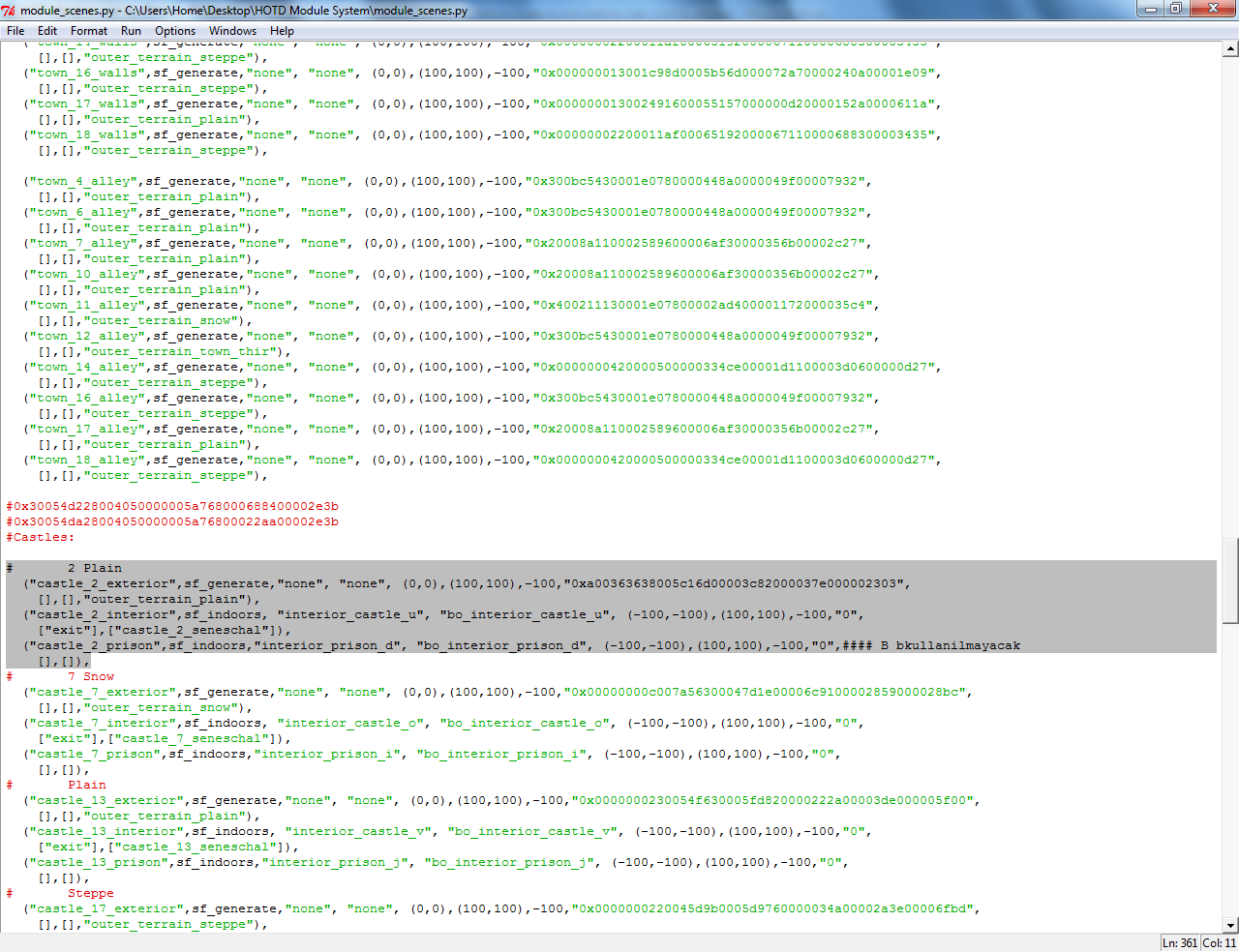Close the module_scenes.py window

1212,9
